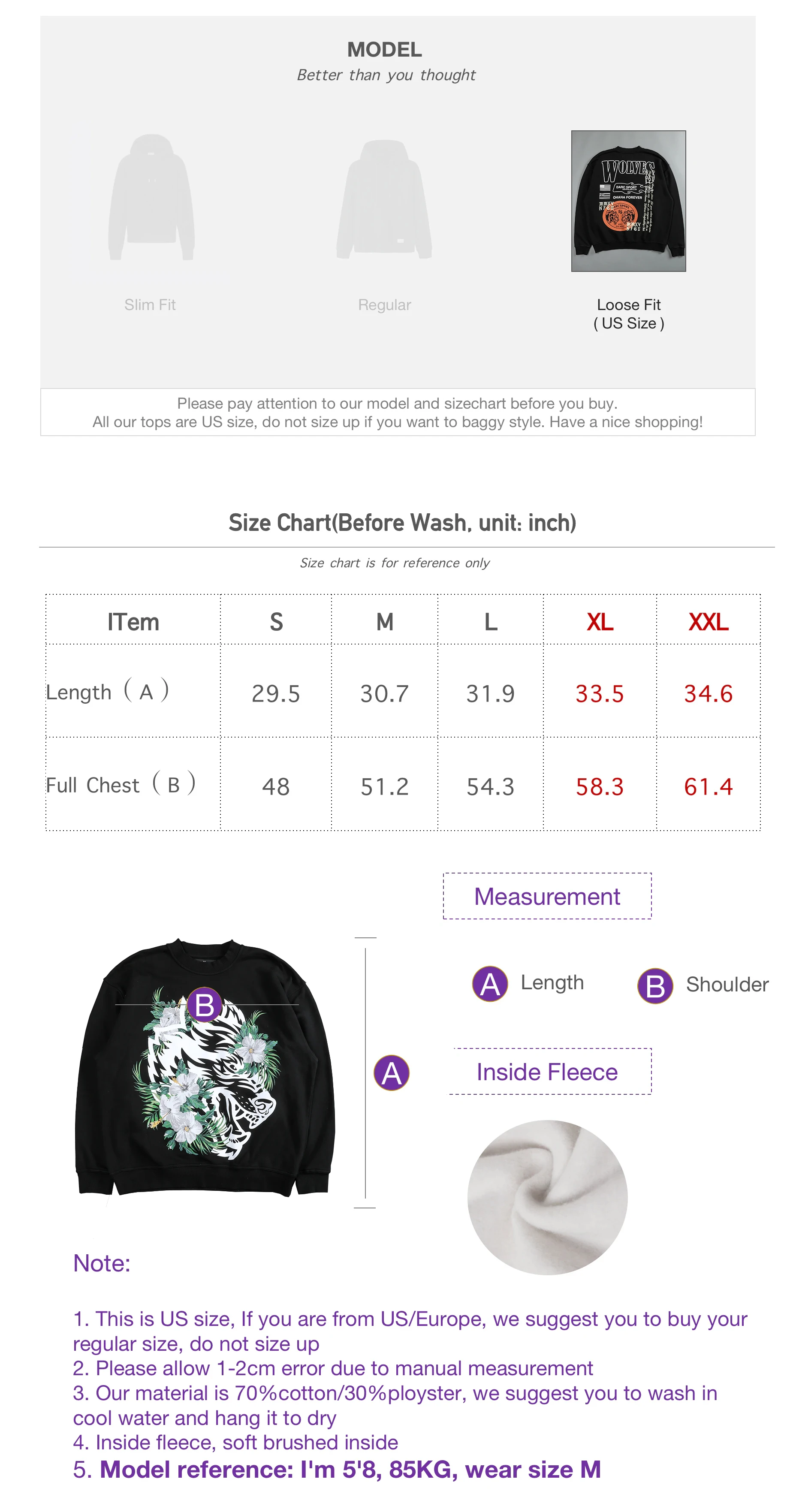Click the Full Chest (B) row label
790x1512 pixels.
tap(121, 783)
